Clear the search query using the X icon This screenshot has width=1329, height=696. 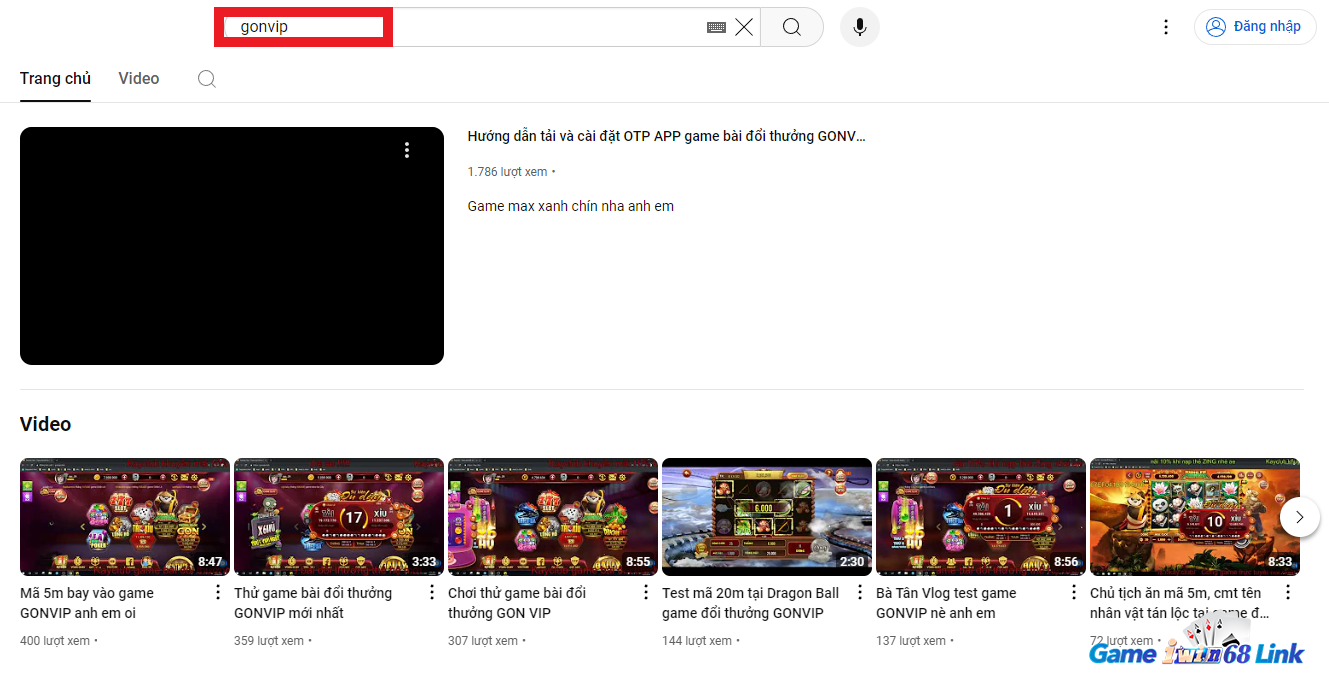pos(744,27)
